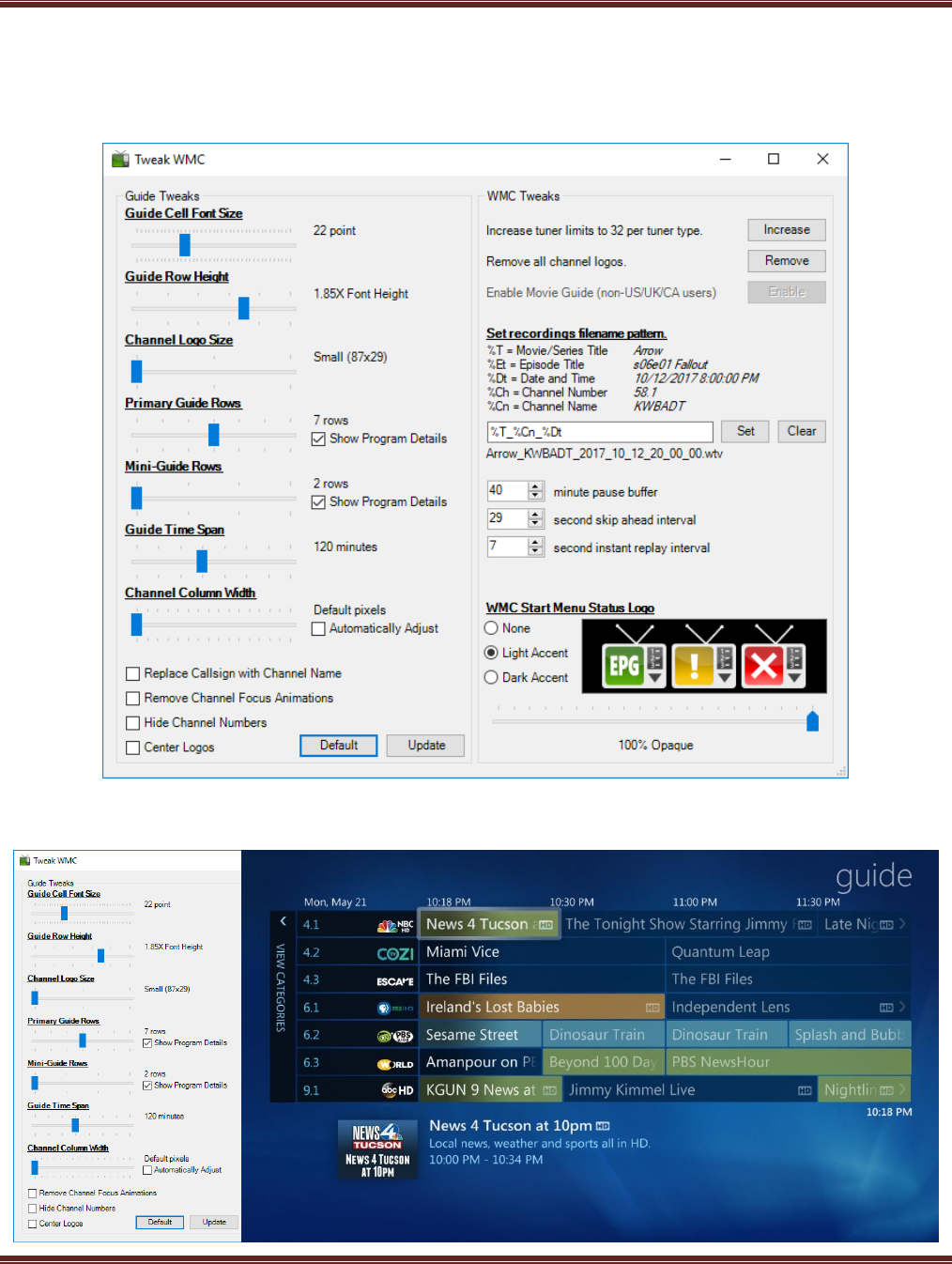Click the ABC HD logo on channel 9.1
Screen dimensions: 952x1264
click(x=397, y=1090)
